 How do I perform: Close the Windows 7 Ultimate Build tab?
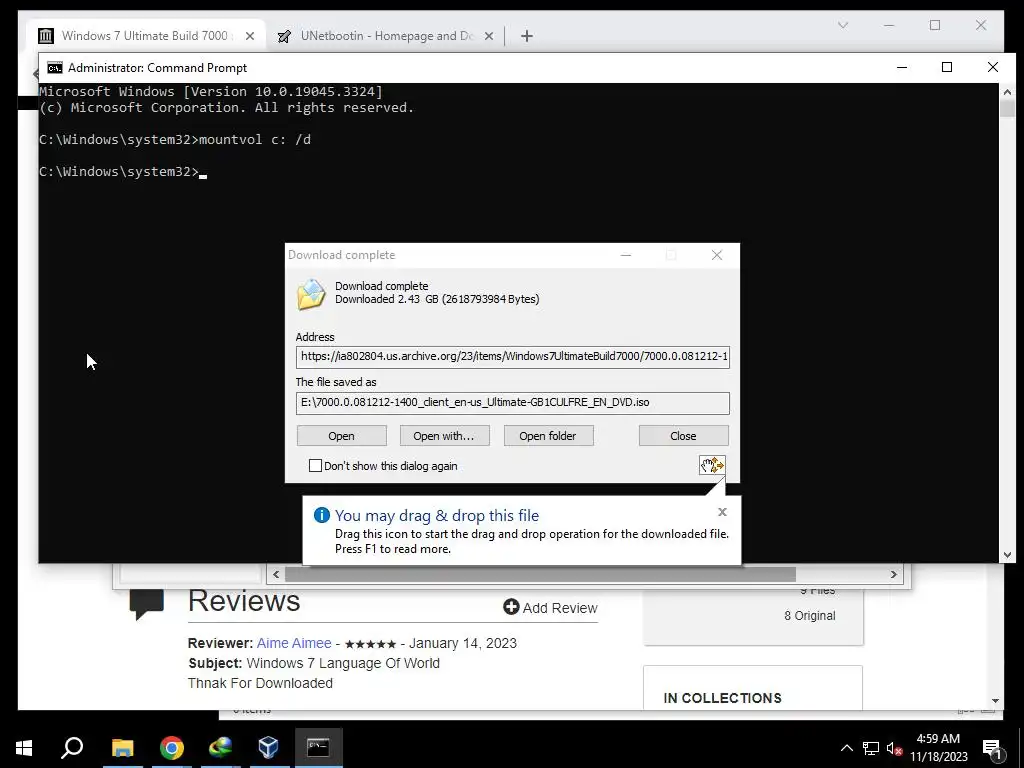(249, 36)
